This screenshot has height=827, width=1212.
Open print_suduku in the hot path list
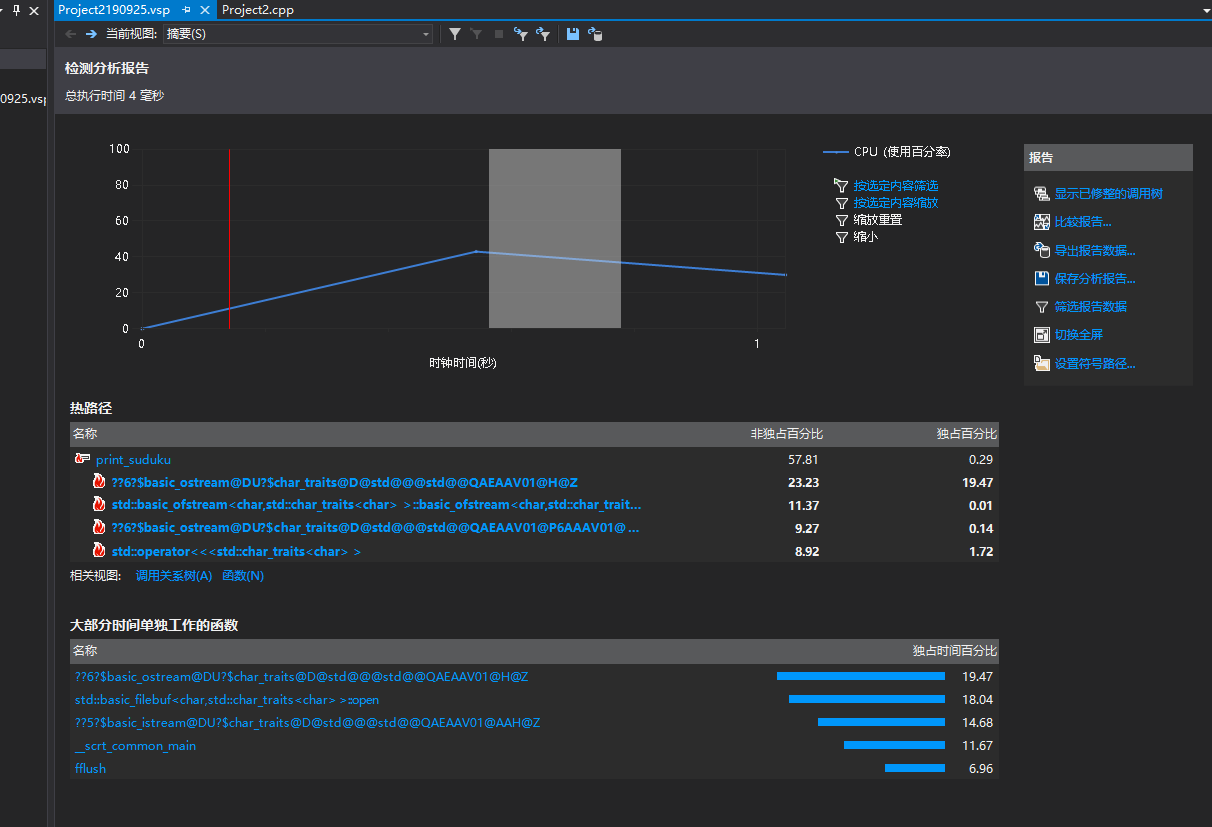click(133, 460)
